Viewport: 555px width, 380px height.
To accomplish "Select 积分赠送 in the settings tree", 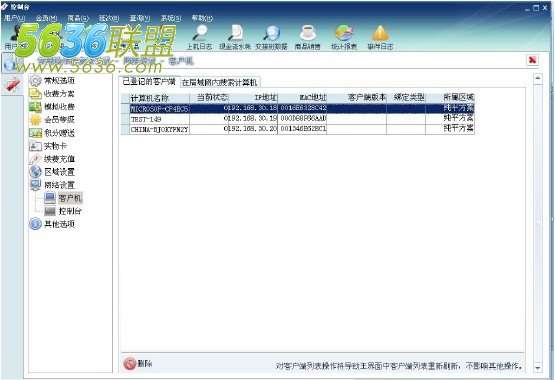I will [52, 133].
